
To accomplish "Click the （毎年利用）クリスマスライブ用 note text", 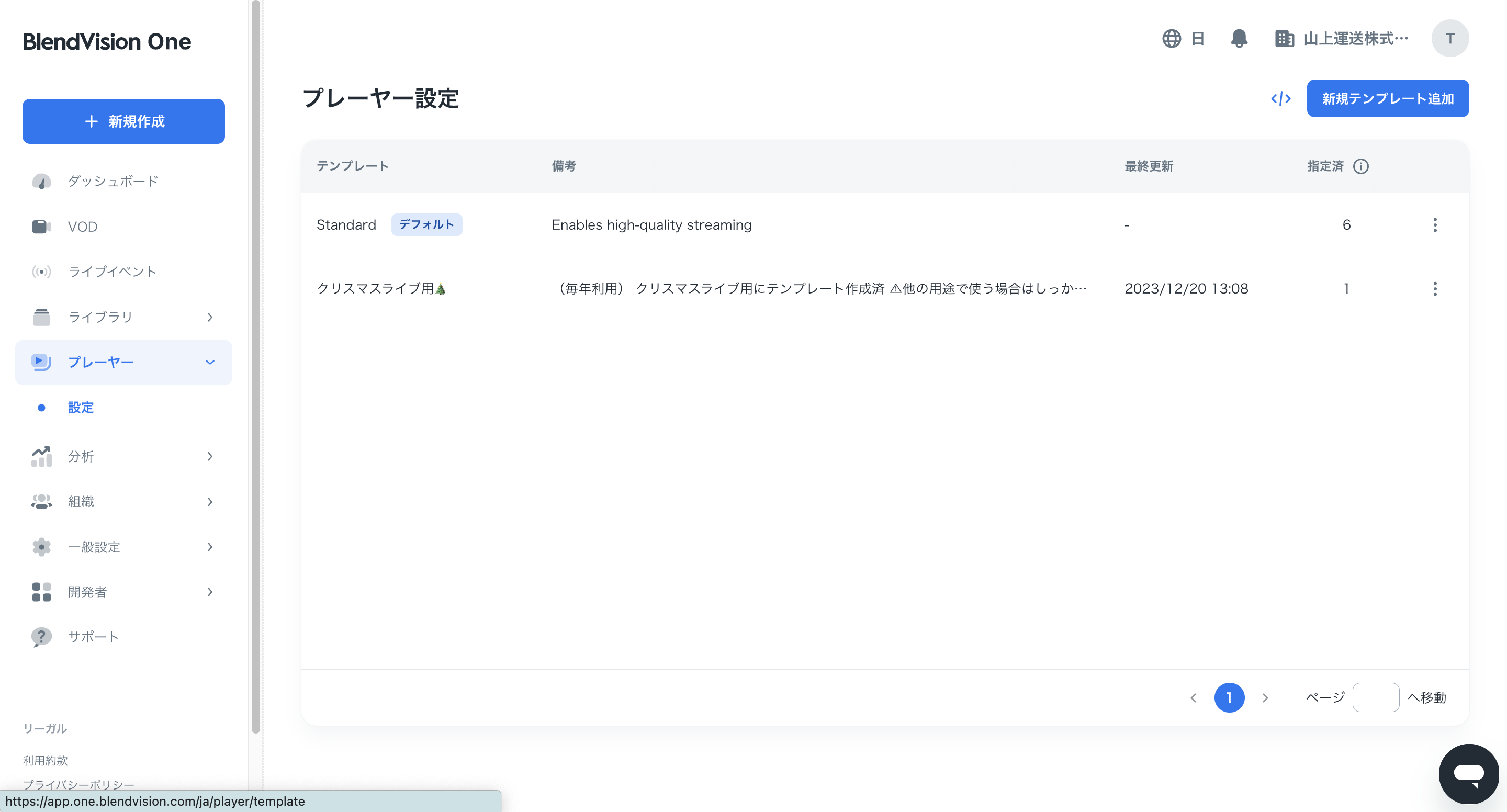I will point(819,288).
